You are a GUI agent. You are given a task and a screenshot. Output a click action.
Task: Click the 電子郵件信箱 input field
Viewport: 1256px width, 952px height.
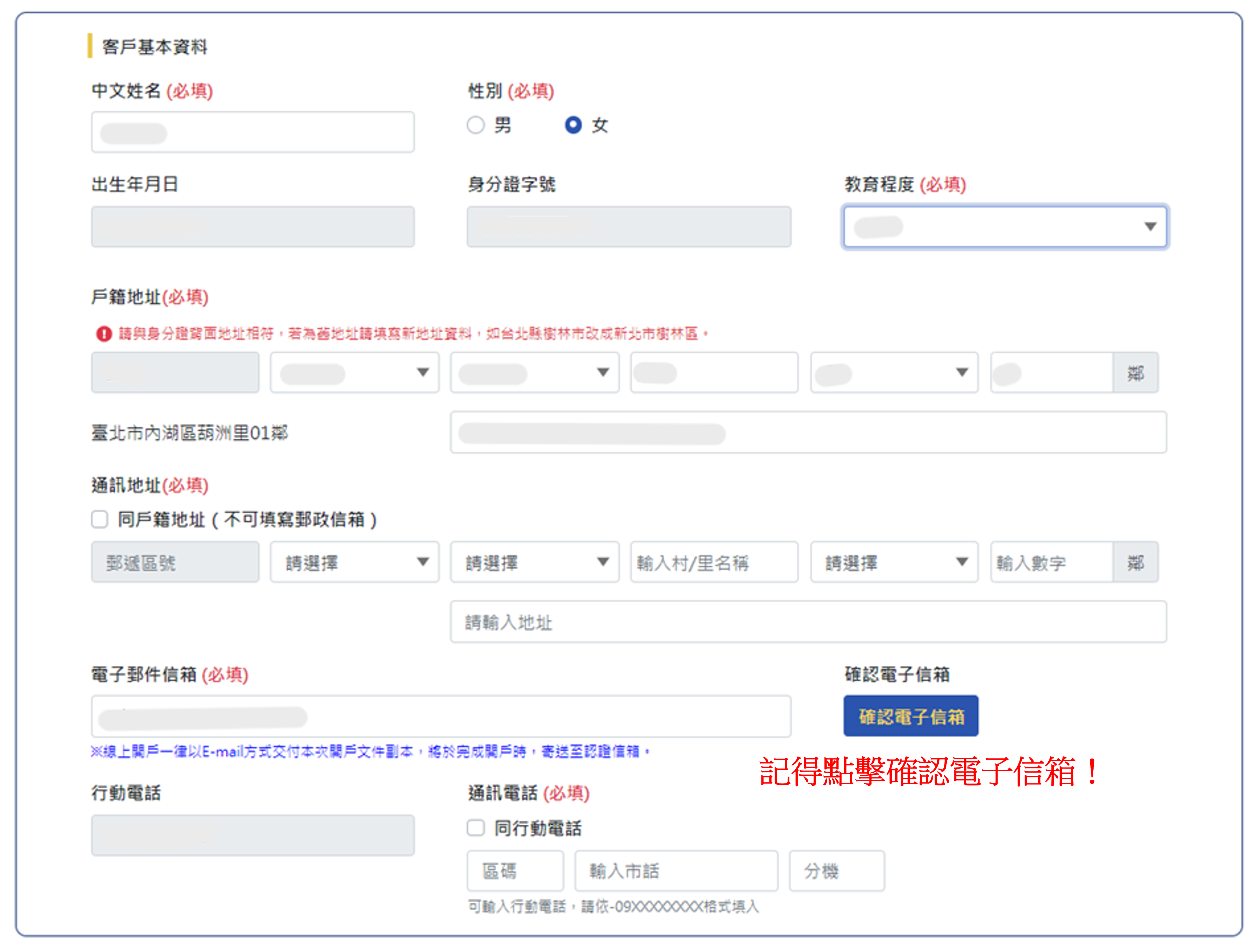pyautogui.click(x=441, y=716)
